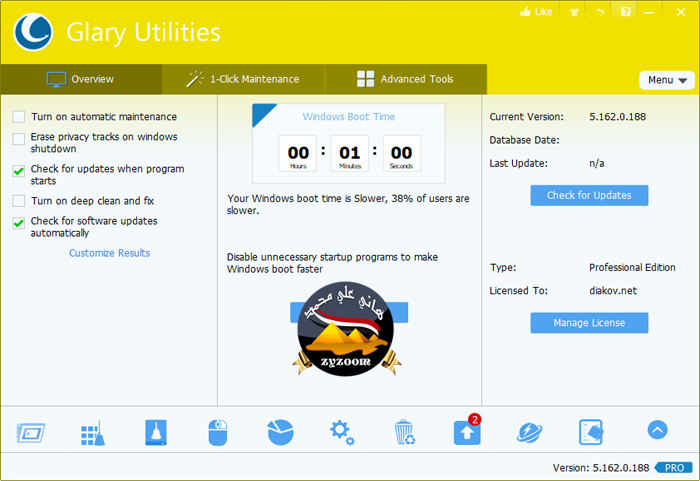700x481 pixels.
Task: Click Professional Edition type text
Action: point(632,267)
